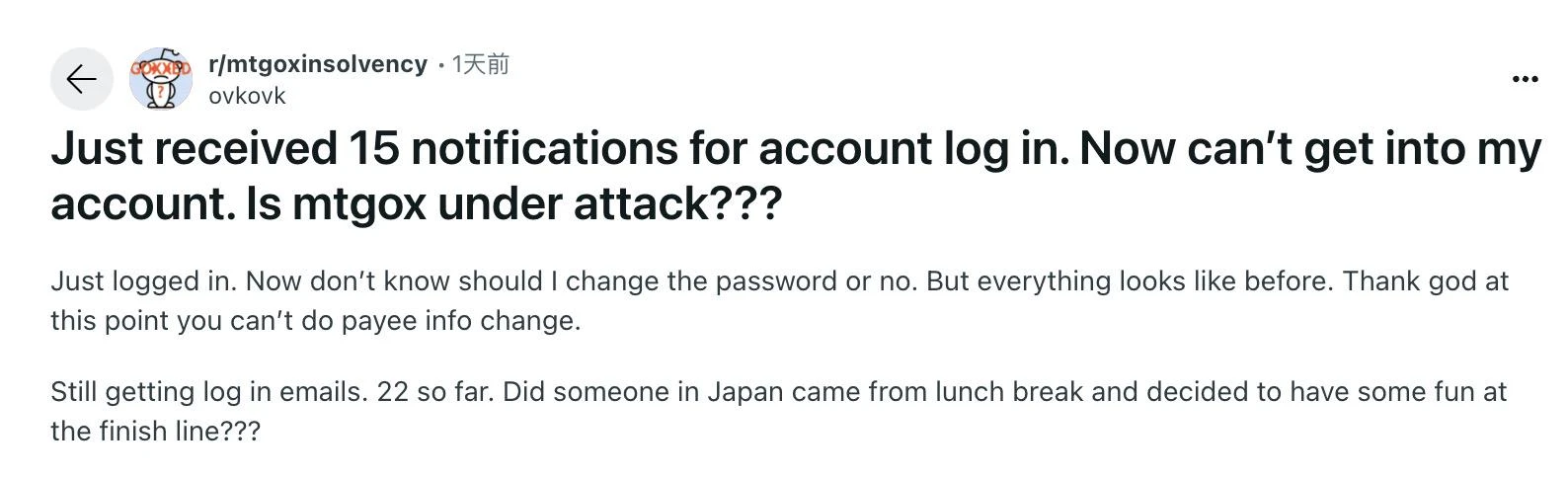
Task: Open the three-dot post options menu
Action: (1525, 79)
